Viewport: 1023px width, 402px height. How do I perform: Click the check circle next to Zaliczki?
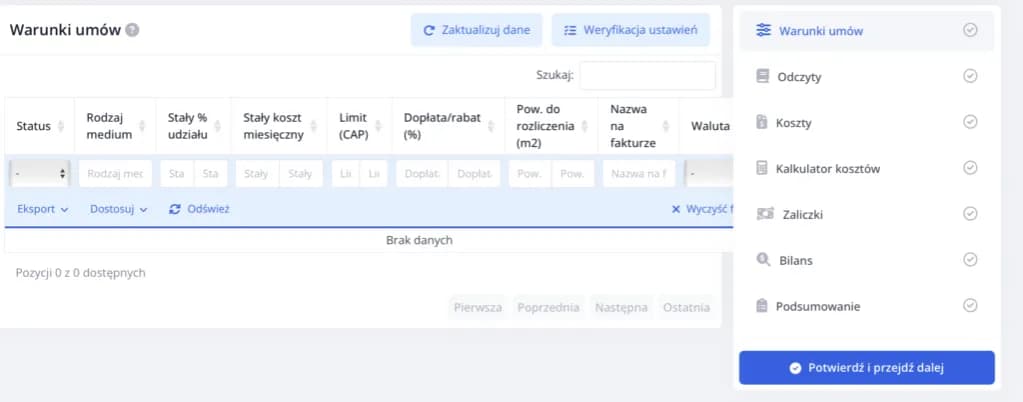coord(970,213)
